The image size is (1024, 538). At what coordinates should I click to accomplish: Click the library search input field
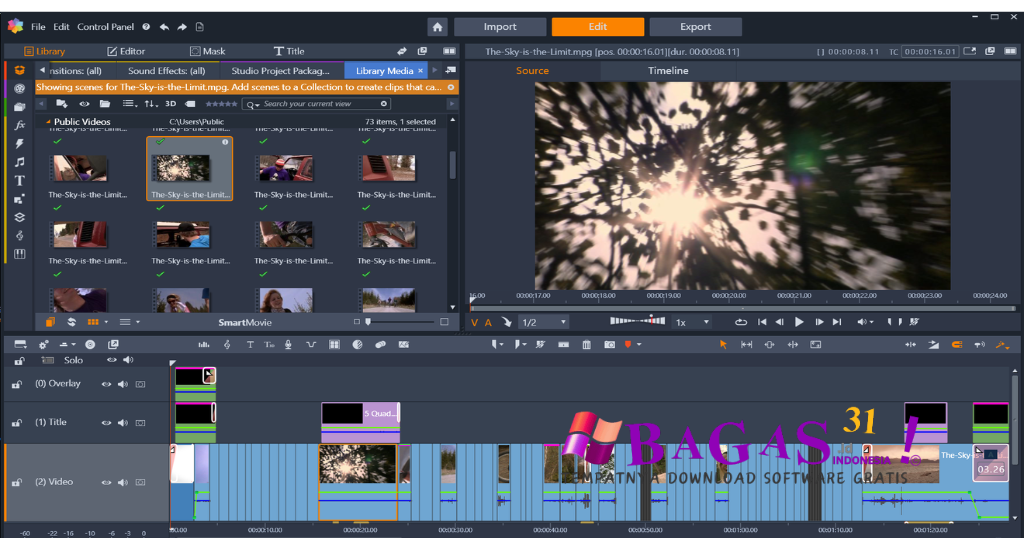tap(317, 104)
